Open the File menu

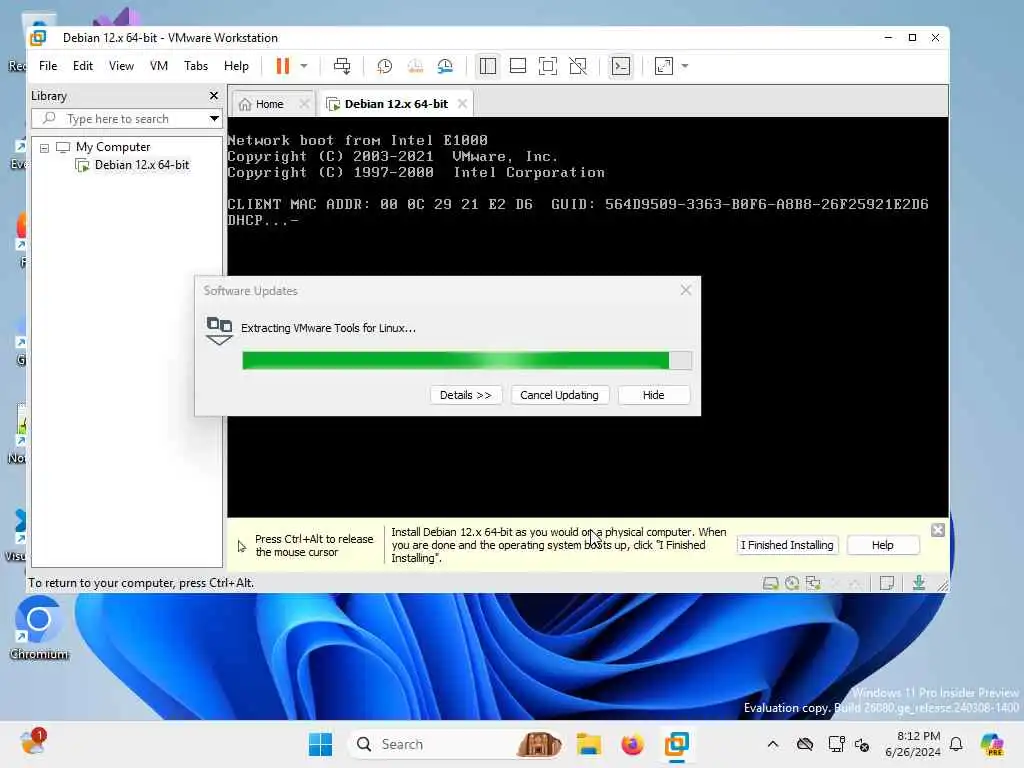tap(48, 66)
